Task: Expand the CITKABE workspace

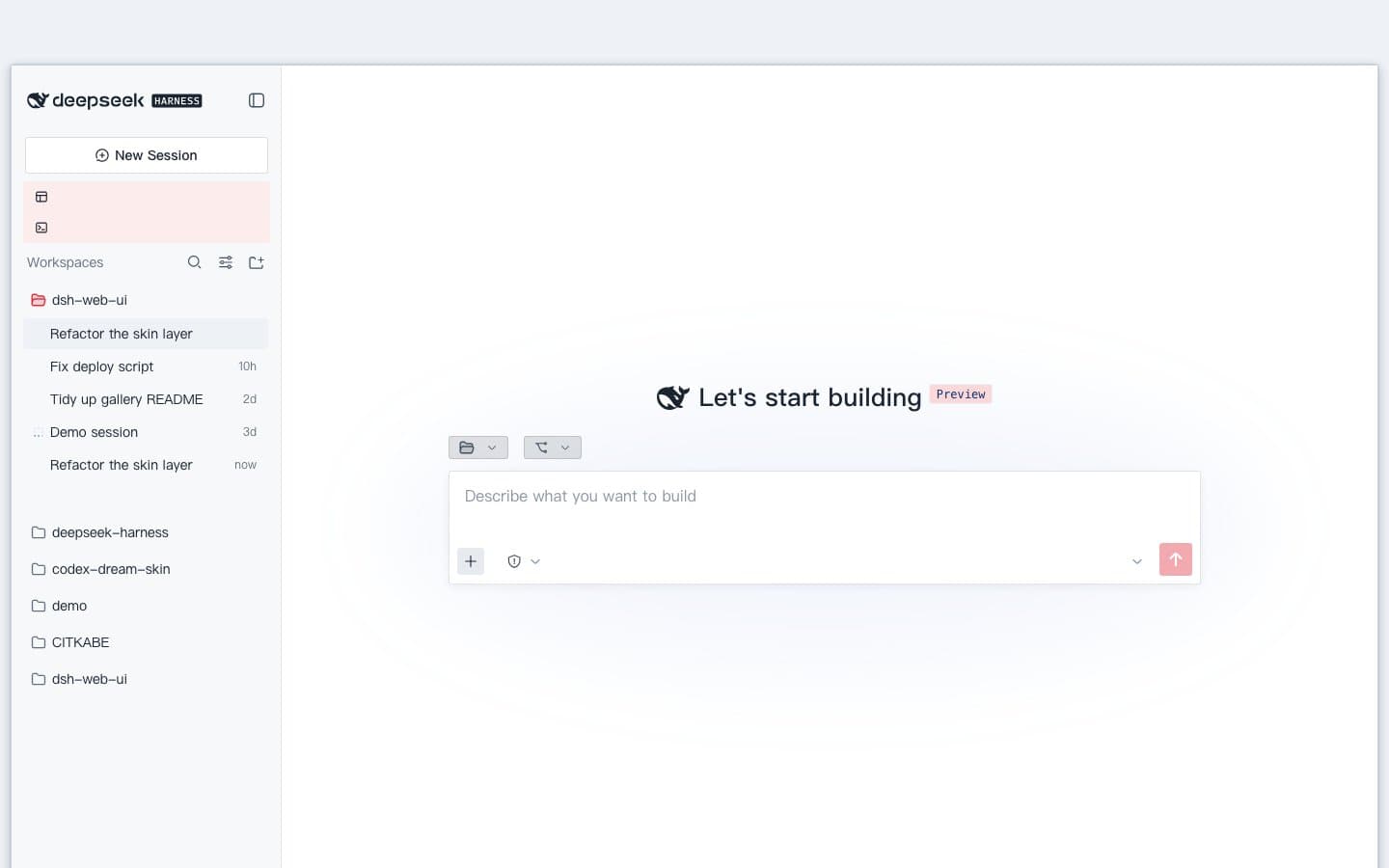Action: (146, 642)
